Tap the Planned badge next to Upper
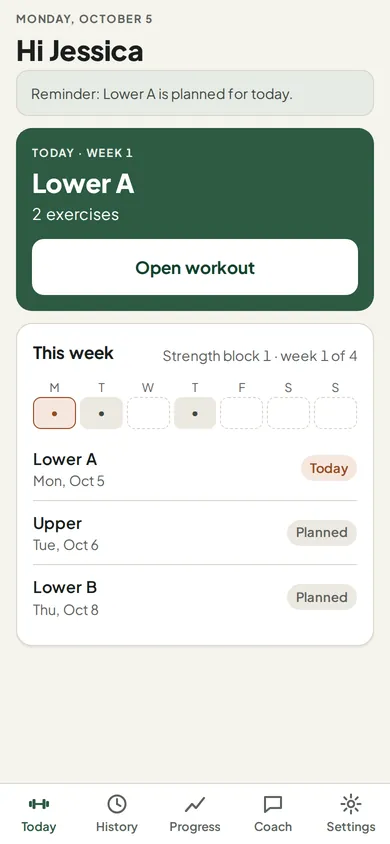This screenshot has height=844, width=390. coord(322,533)
